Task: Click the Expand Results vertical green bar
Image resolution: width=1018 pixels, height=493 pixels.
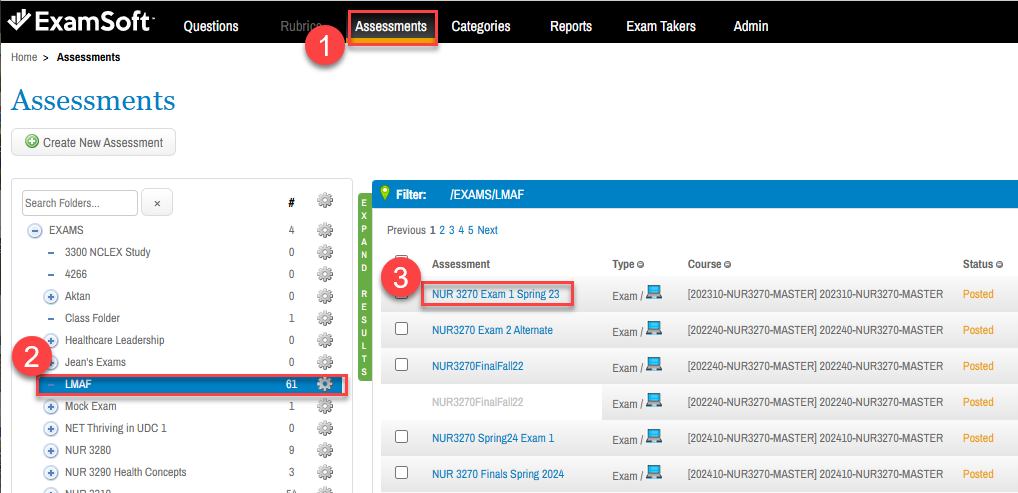Action: tap(364, 286)
